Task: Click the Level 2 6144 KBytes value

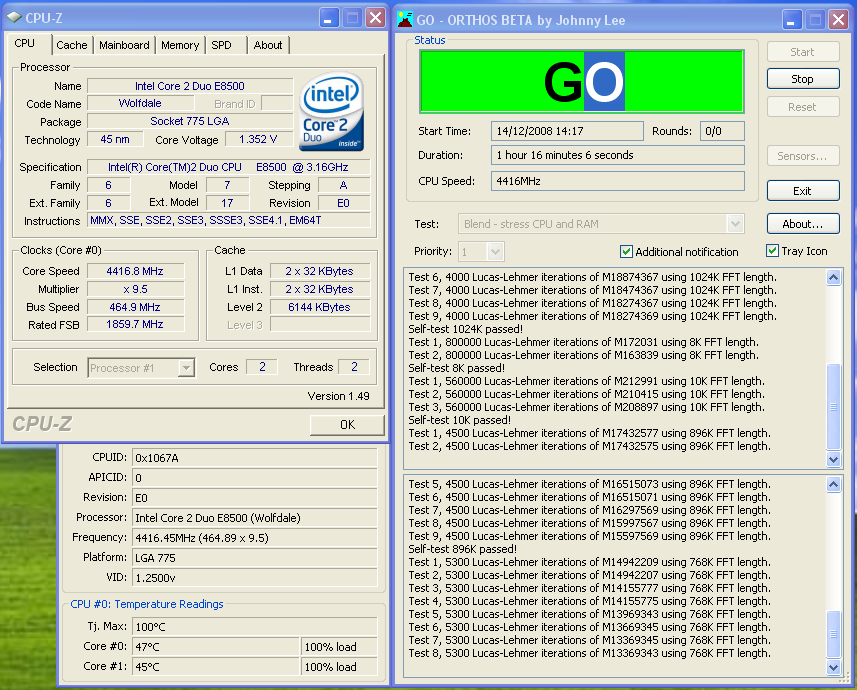Action: point(320,307)
